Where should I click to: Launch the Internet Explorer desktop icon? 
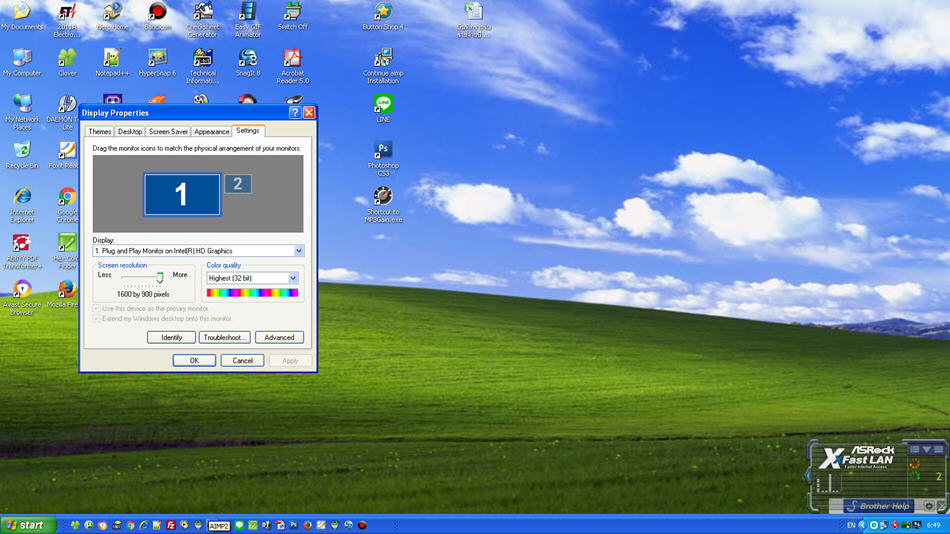(x=22, y=205)
